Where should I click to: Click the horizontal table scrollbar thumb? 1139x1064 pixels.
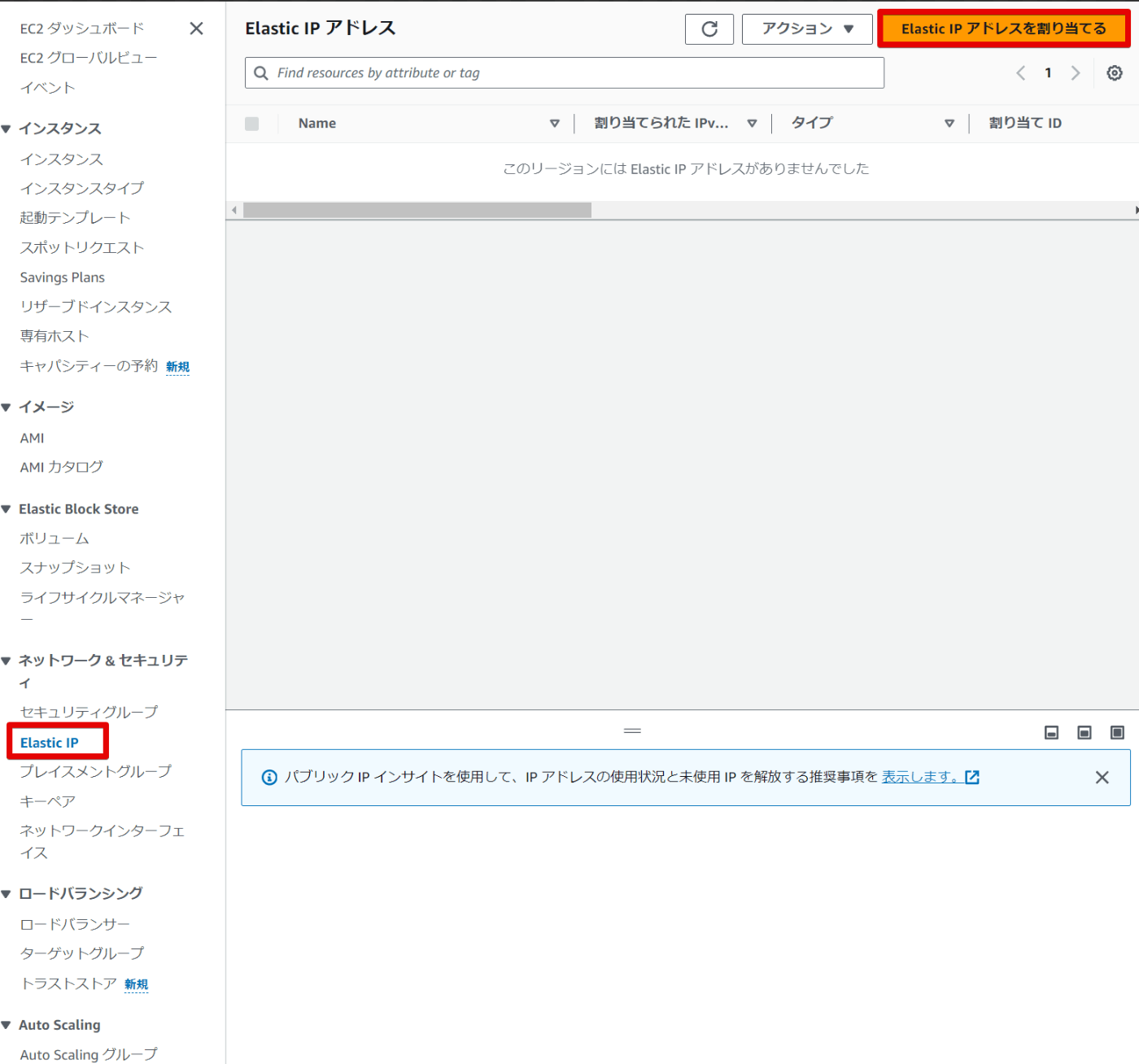pyautogui.click(x=417, y=210)
